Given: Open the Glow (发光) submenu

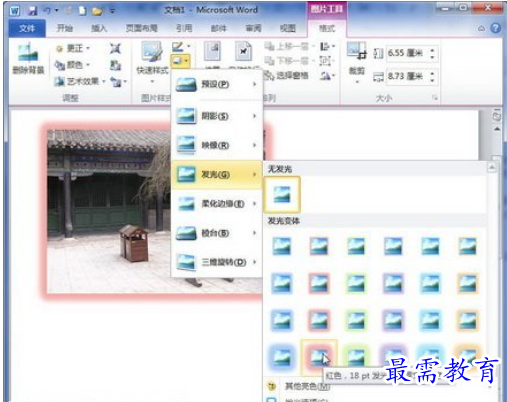Looking at the screenshot, I should (217, 174).
